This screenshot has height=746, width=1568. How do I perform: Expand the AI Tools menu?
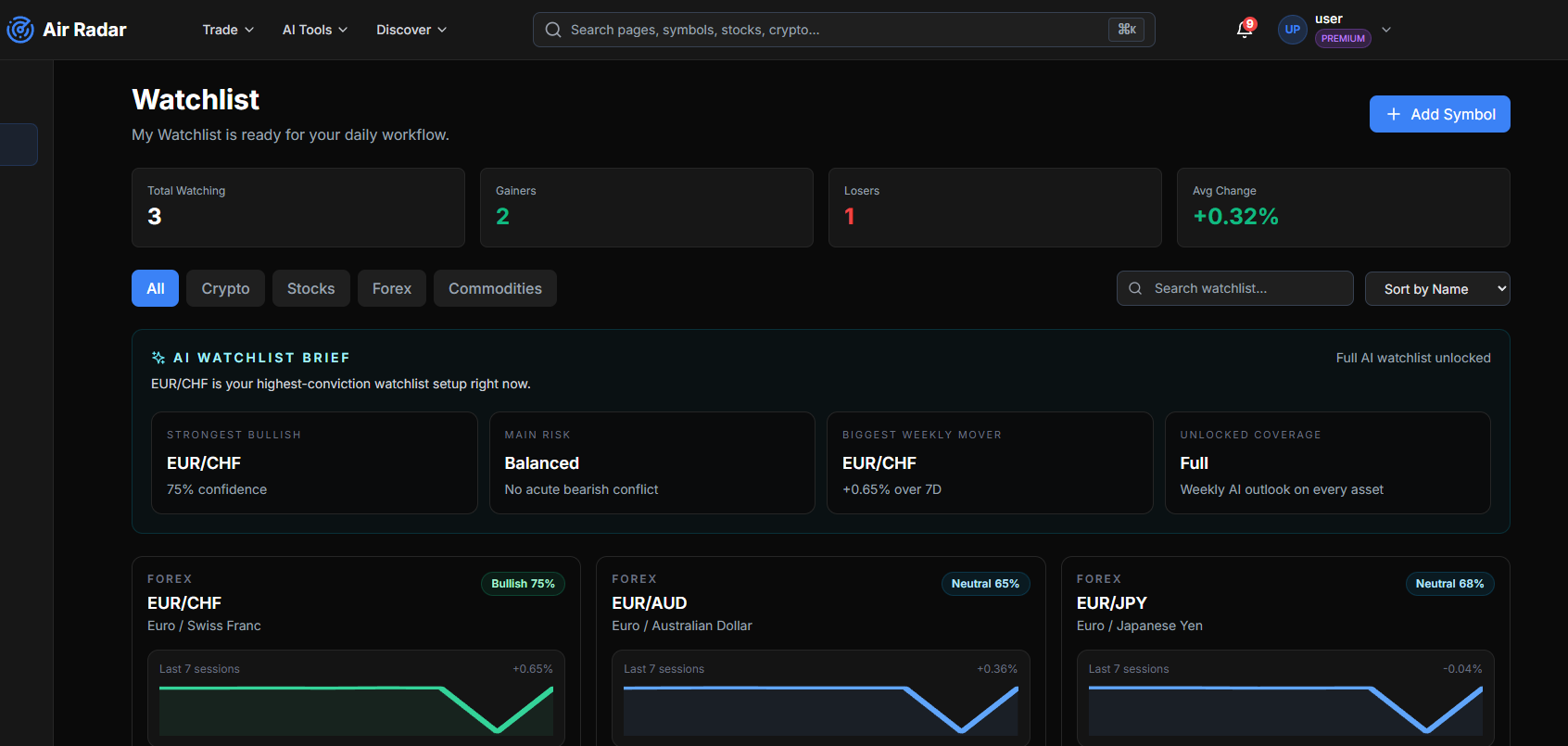[315, 30]
